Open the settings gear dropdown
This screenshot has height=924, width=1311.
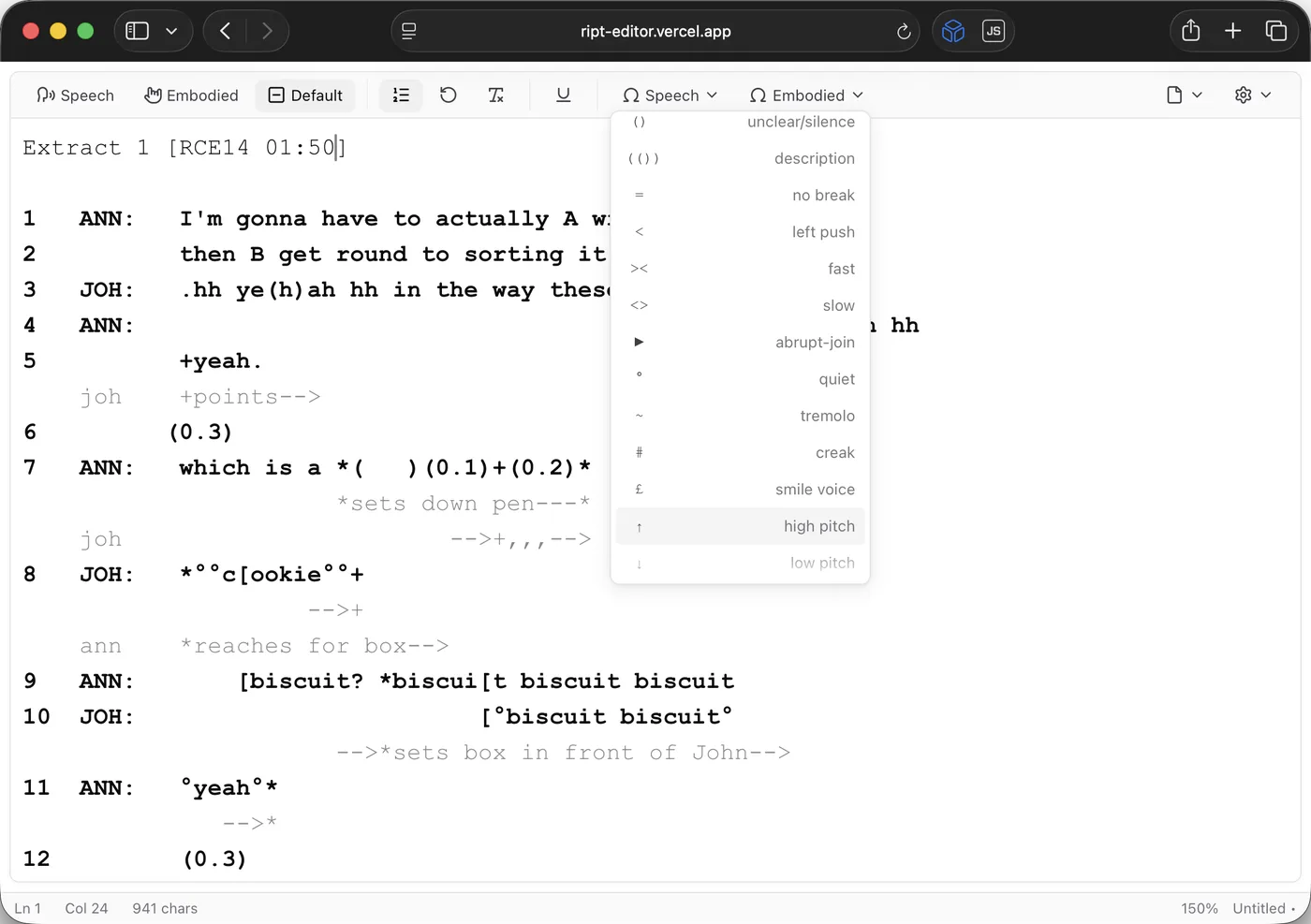pos(1253,95)
